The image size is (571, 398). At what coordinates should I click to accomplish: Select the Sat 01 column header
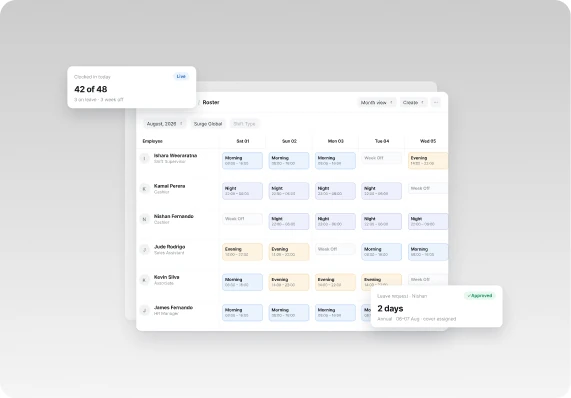point(243,141)
